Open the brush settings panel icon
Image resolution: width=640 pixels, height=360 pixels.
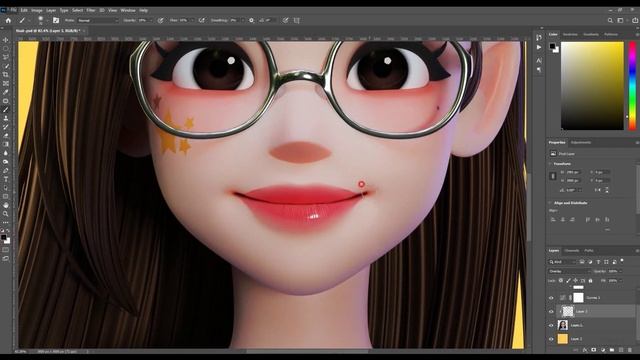click(56, 20)
